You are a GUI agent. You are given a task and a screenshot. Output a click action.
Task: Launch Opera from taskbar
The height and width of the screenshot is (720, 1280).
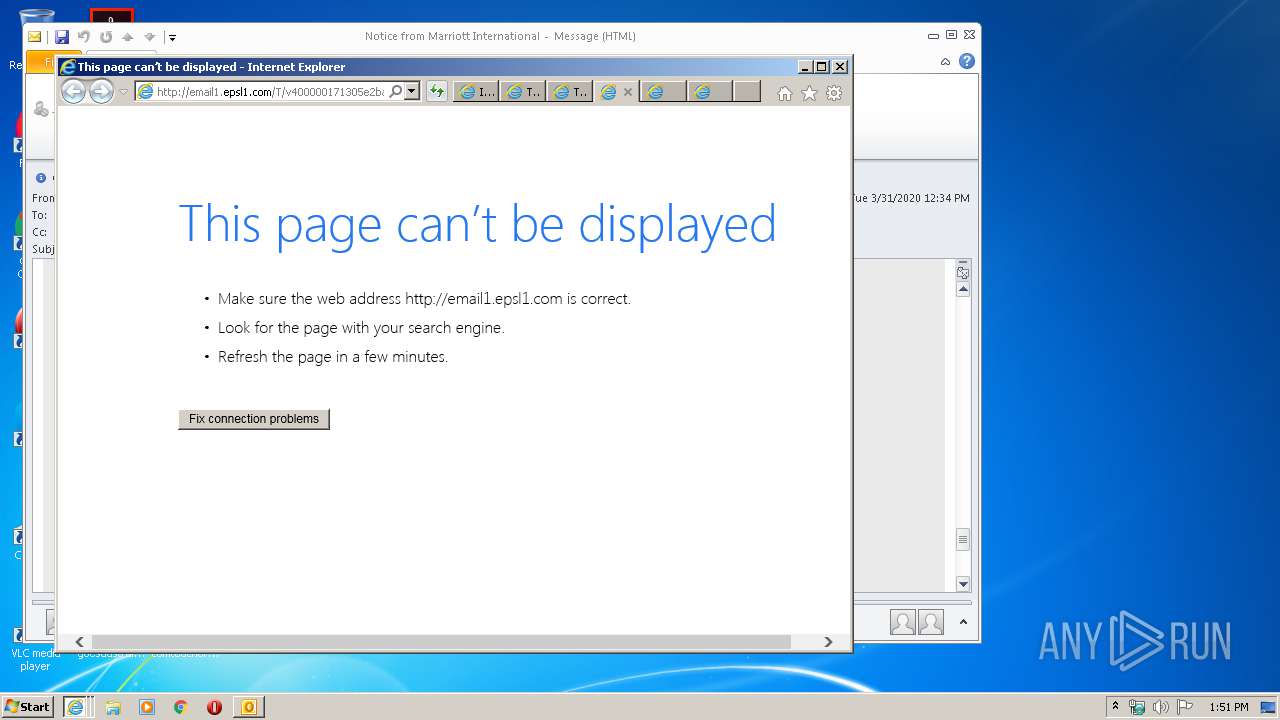pos(214,707)
